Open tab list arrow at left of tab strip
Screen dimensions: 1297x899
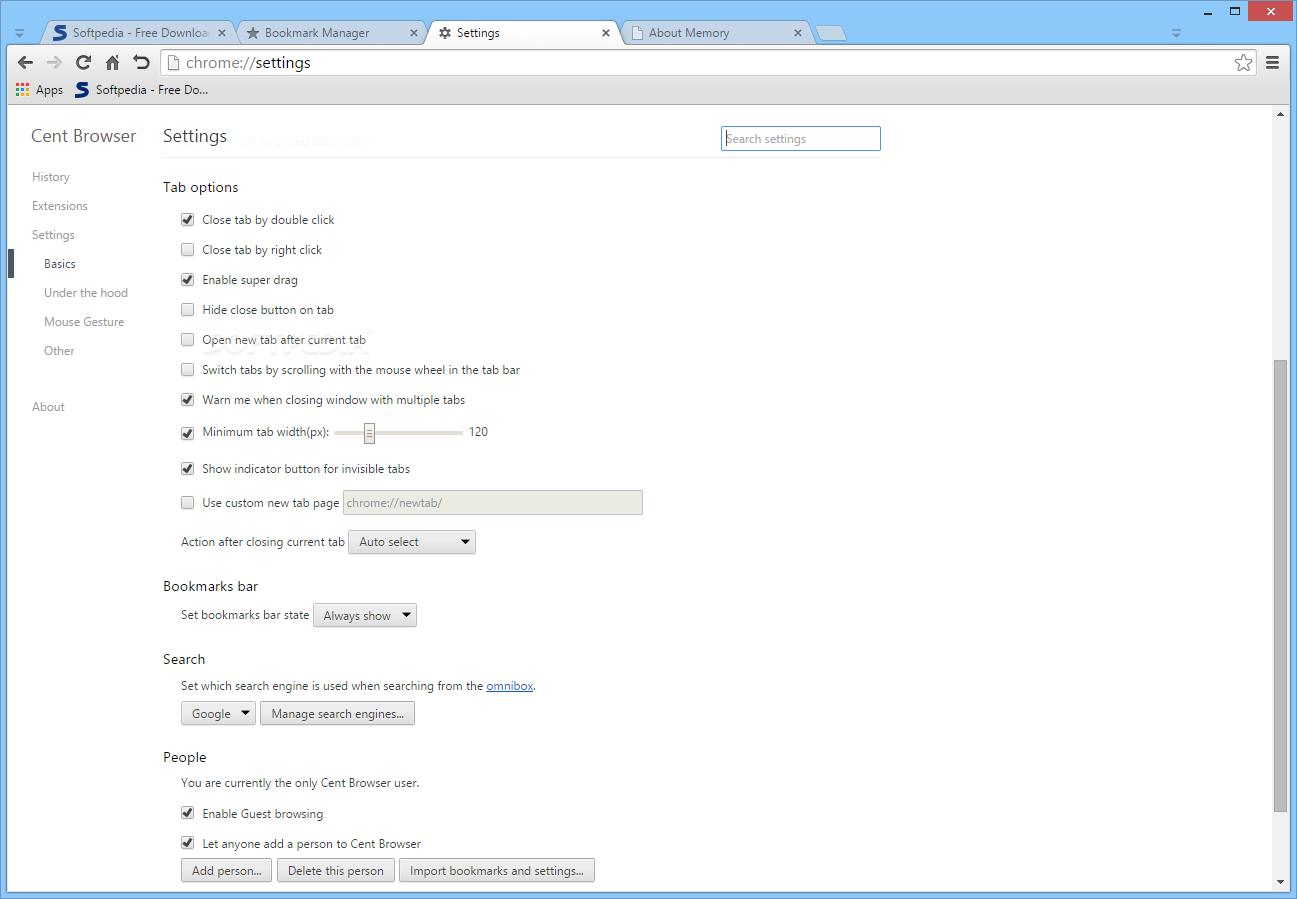tap(19, 33)
